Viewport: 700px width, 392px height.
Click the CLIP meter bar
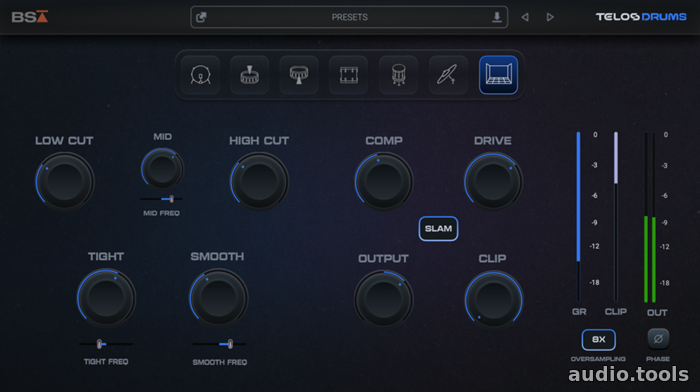(x=616, y=217)
